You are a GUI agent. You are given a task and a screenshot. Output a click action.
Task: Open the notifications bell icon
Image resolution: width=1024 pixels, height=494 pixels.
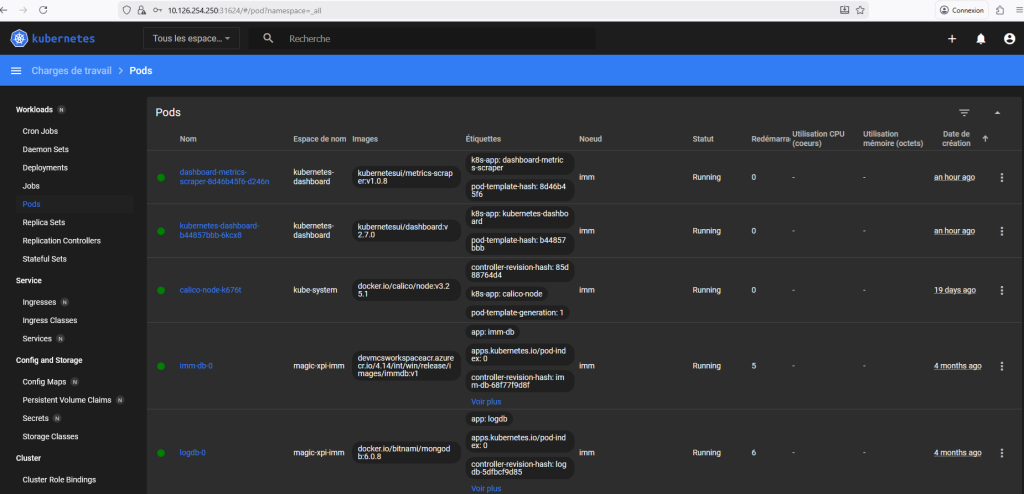(x=981, y=39)
